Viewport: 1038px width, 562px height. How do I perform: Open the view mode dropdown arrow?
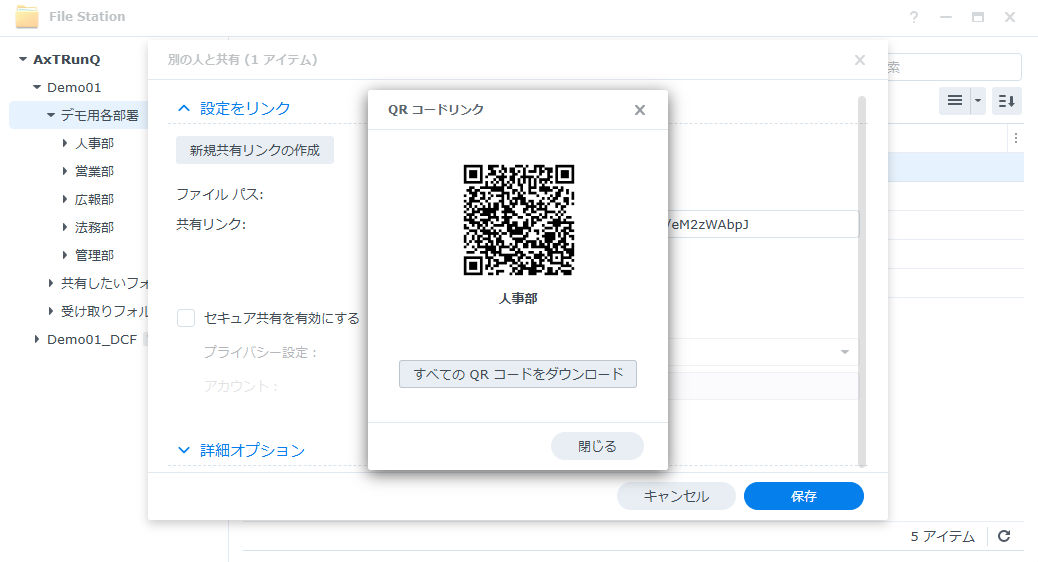[x=978, y=101]
